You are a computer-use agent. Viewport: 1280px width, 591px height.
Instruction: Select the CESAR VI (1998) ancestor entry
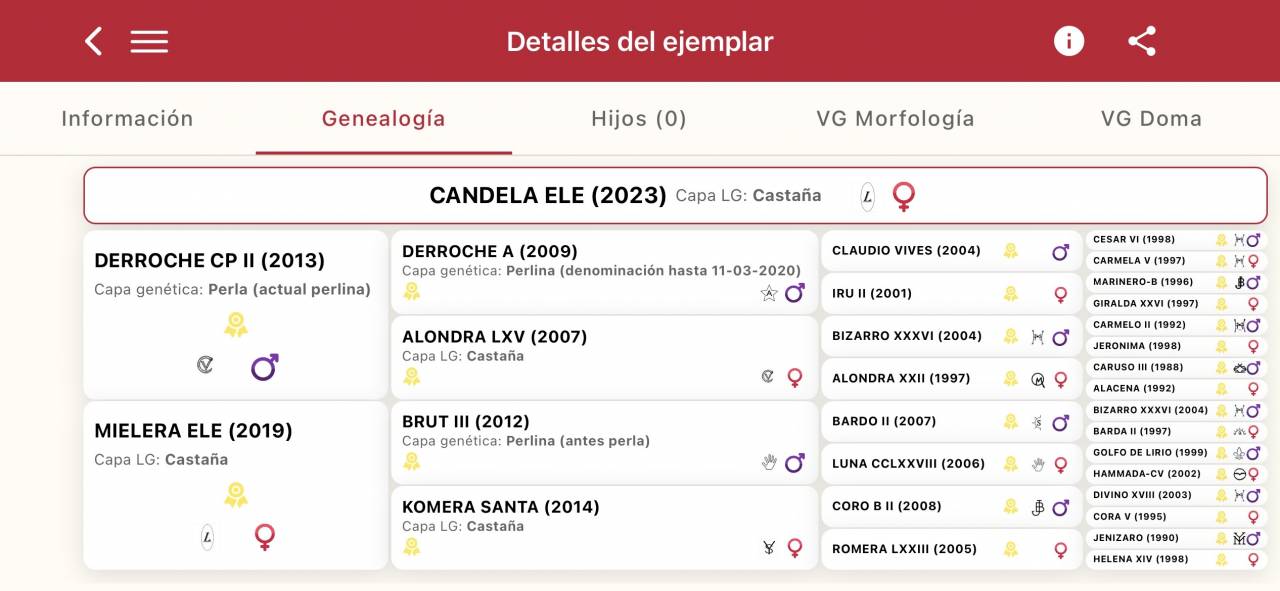pyautogui.click(x=1133, y=240)
